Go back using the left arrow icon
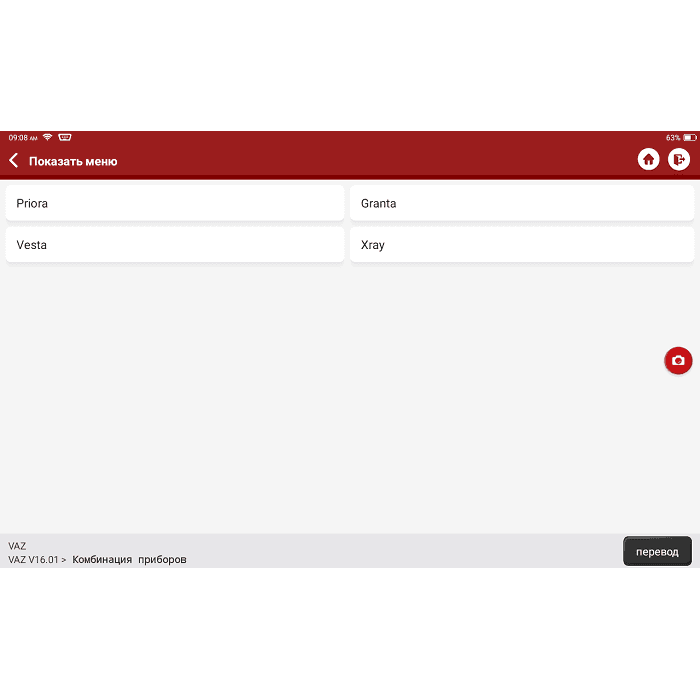Screen dimensions: 700x700 coord(14,160)
